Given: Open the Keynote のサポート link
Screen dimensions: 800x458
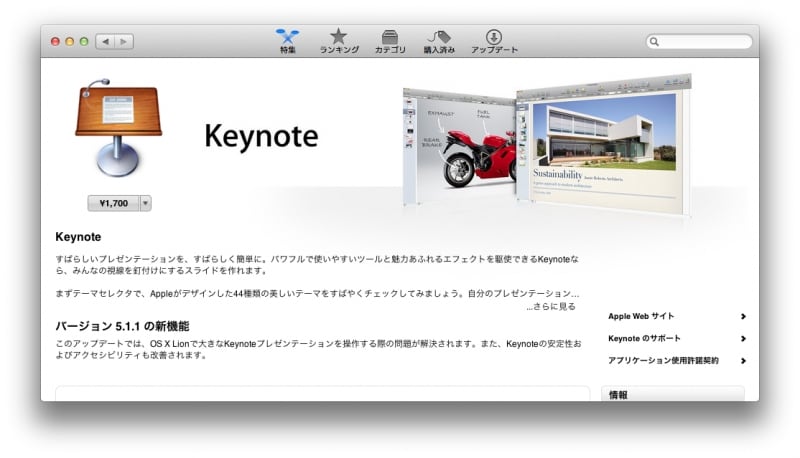Looking at the screenshot, I should [644, 338].
